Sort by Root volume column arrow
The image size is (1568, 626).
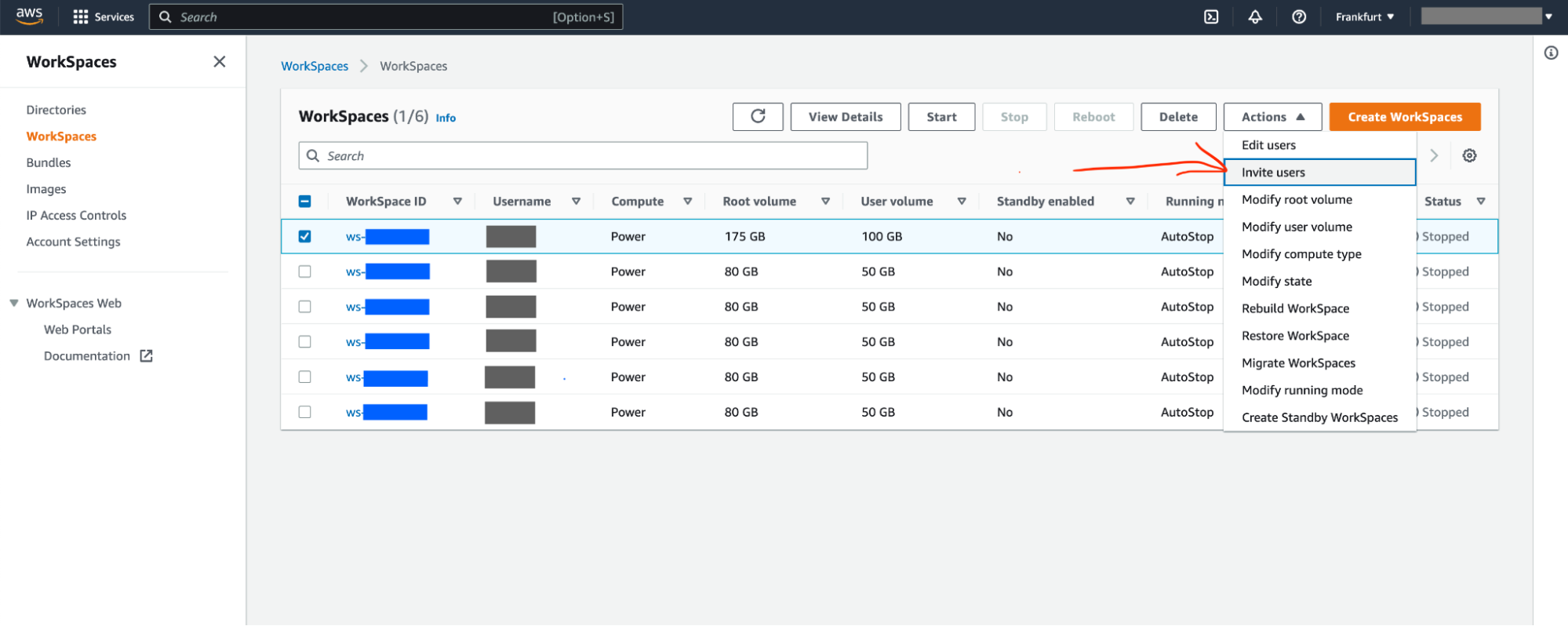pyautogui.click(x=825, y=202)
